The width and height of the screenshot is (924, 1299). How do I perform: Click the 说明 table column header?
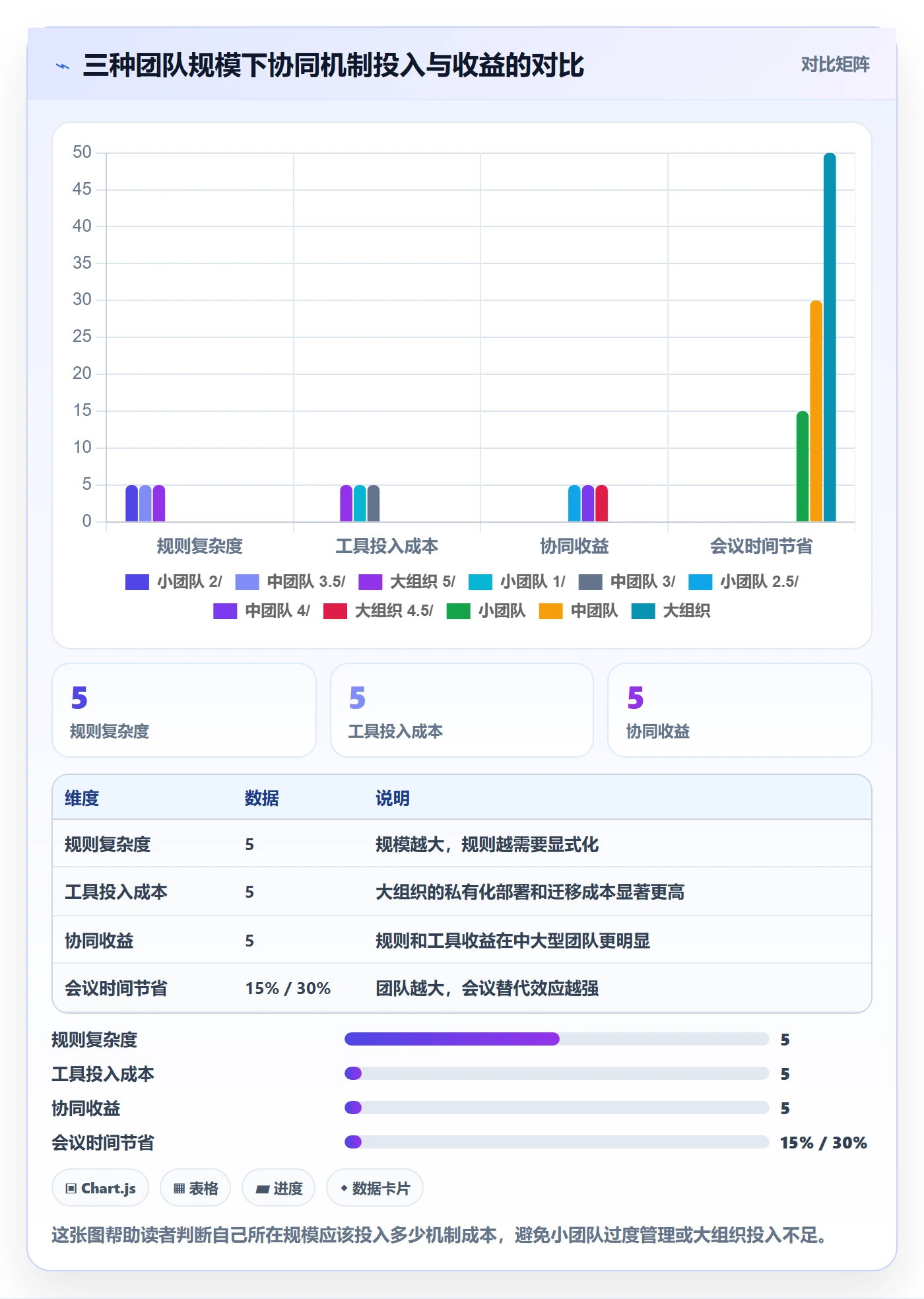coord(393,798)
